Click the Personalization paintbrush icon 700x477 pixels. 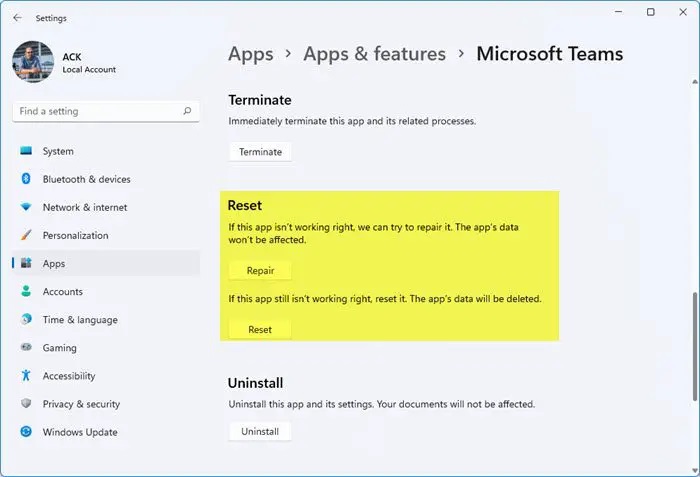(x=26, y=236)
